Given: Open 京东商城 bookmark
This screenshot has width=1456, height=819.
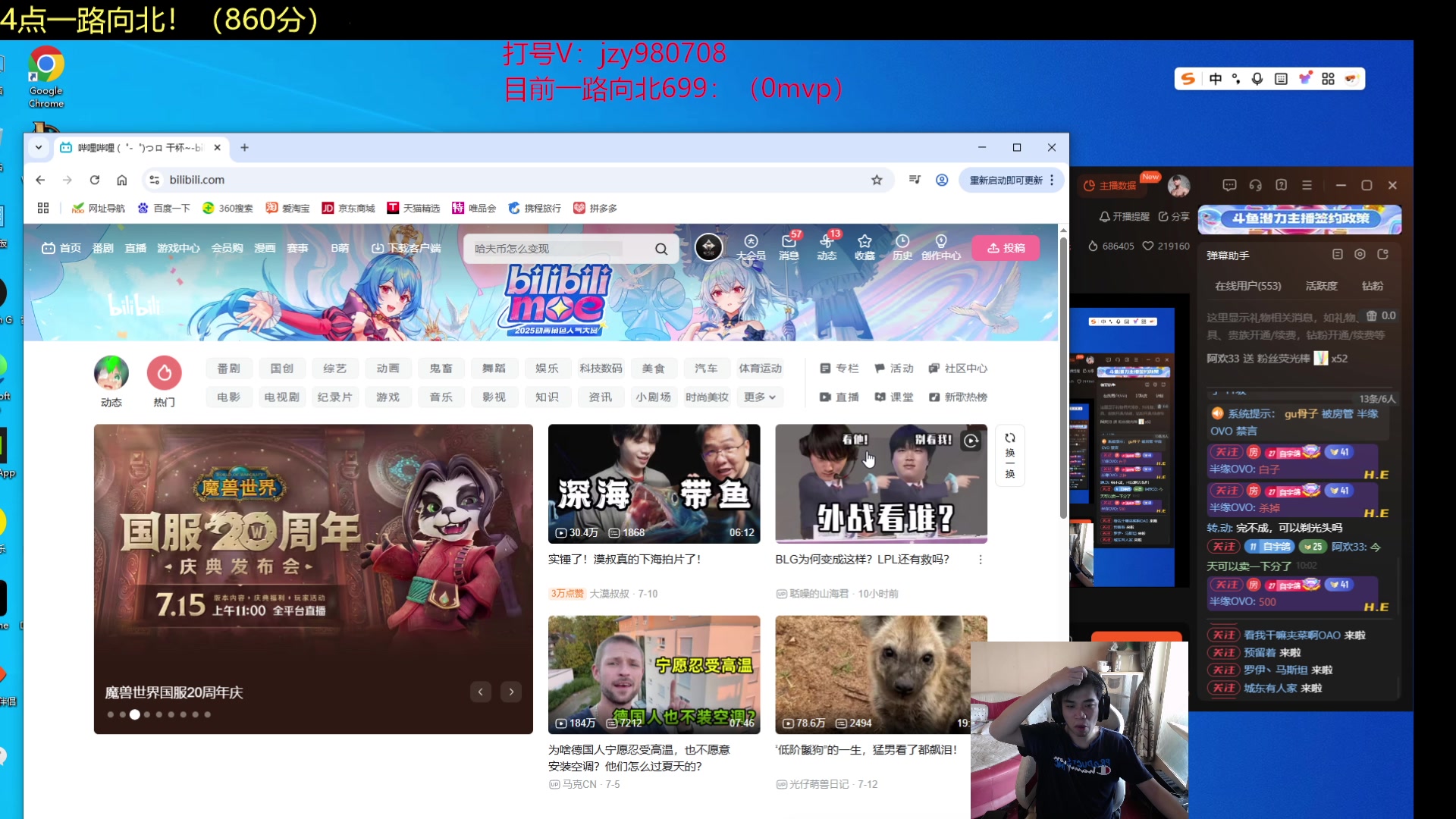Looking at the screenshot, I should pos(349,208).
